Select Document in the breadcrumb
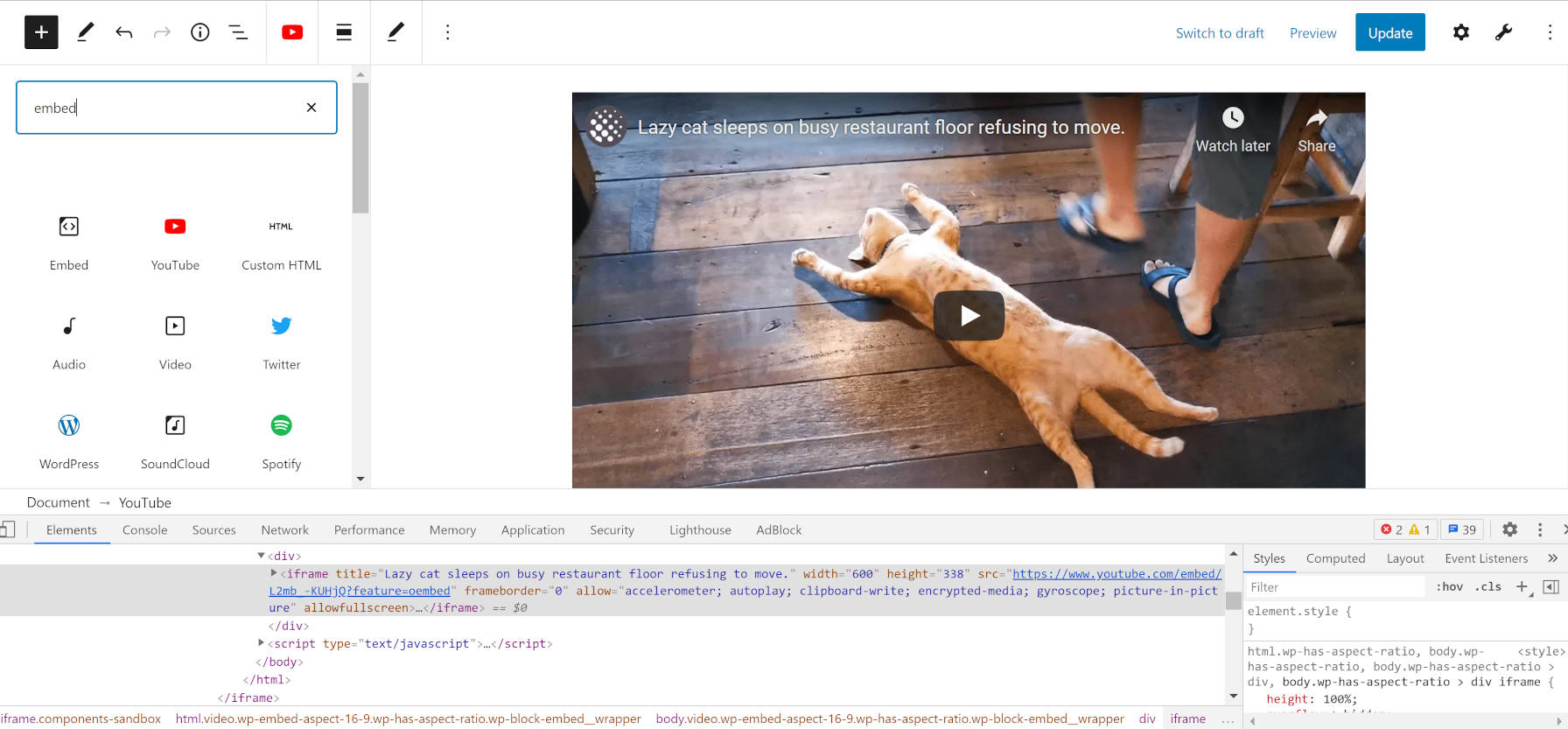 click(58, 502)
